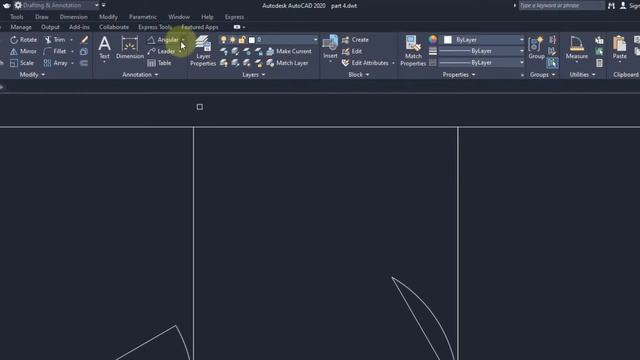The height and width of the screenshot is (360, 640).
Task: Expand the Properties panel
Action: (x=459, y=75)
